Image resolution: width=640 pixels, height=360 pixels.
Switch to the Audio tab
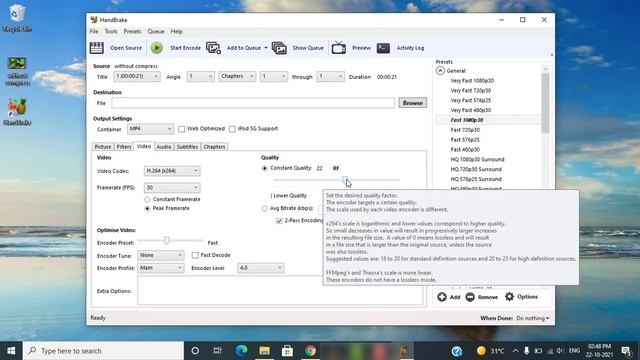pyautogui.click(x=164, y=147)
